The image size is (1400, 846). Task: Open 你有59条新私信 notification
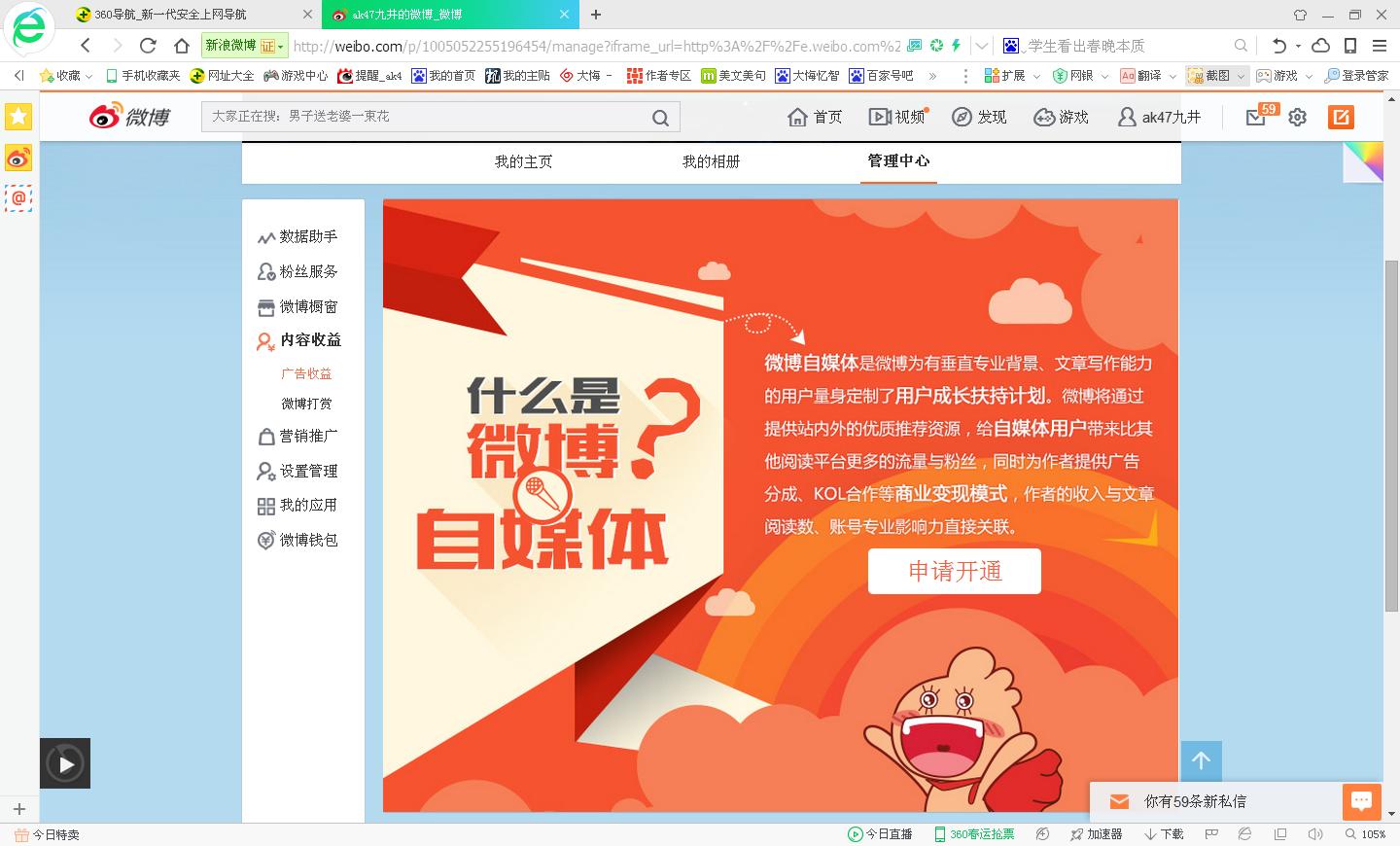click(x=1195, y=801)
